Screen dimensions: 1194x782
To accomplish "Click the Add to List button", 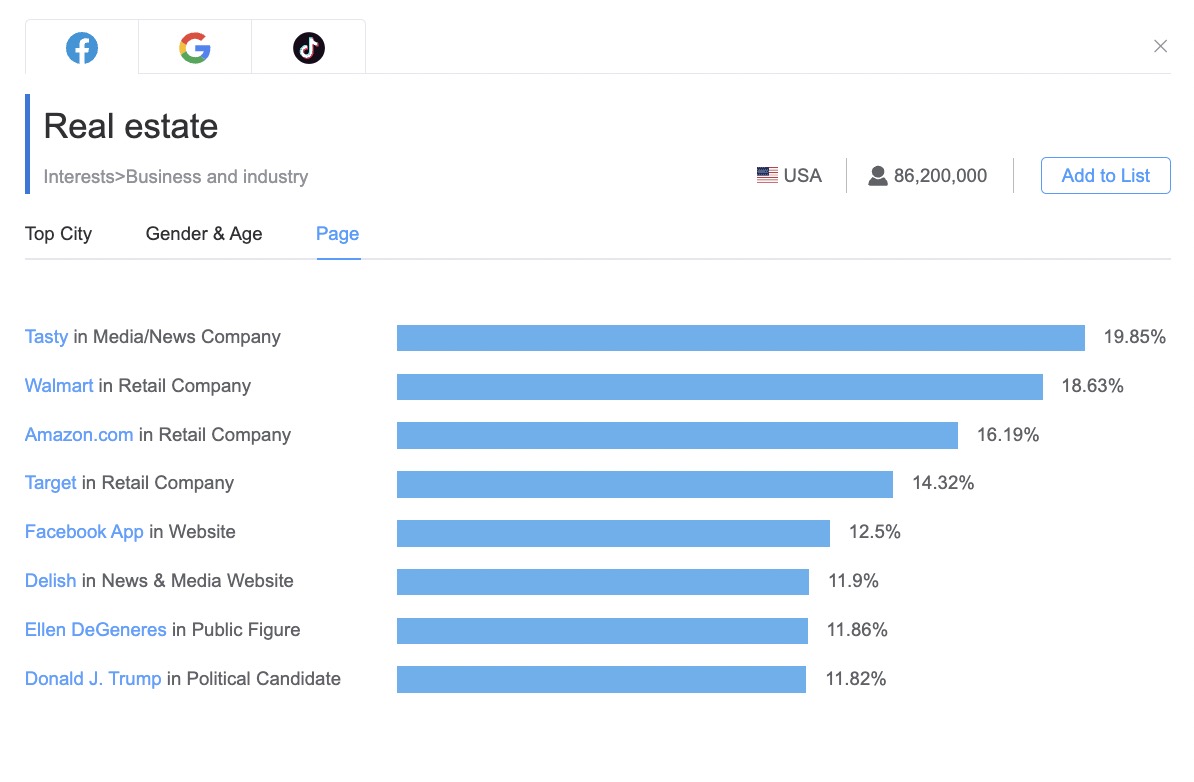I will pyautogui.click(x=1105, y=175).
